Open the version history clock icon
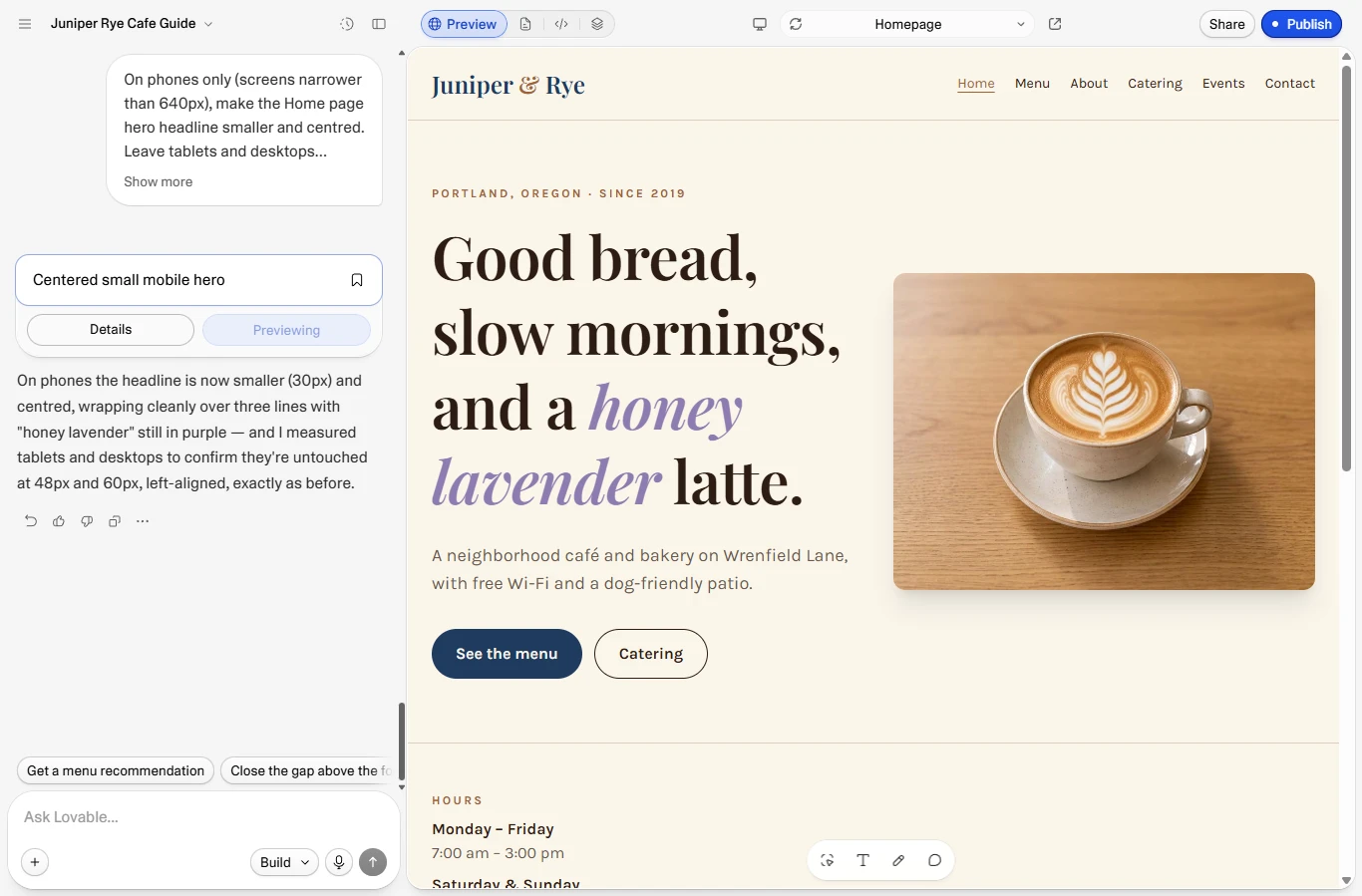 347,24
